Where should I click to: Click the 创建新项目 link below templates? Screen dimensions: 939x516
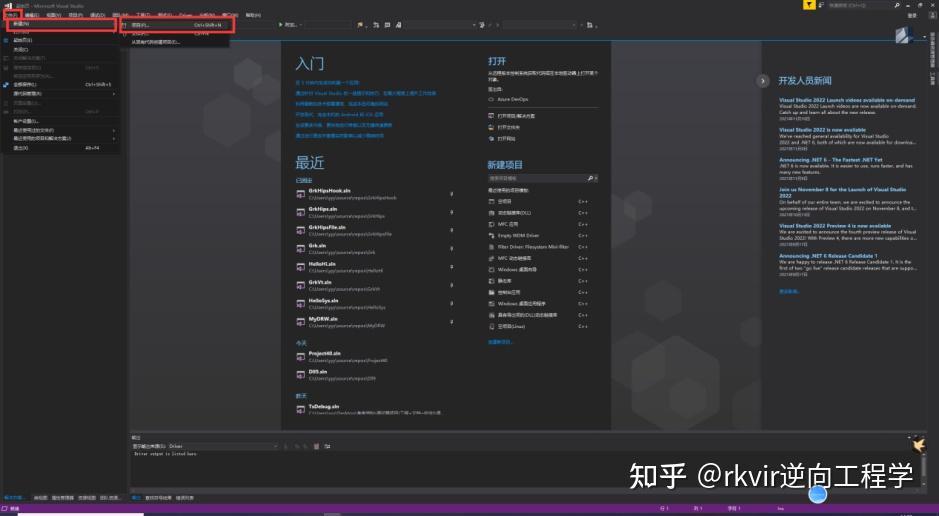(x=501, y=342)
